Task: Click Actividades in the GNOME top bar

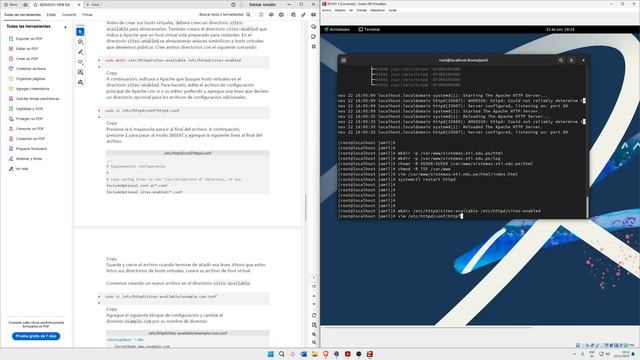Action: (x=337, y=29)
